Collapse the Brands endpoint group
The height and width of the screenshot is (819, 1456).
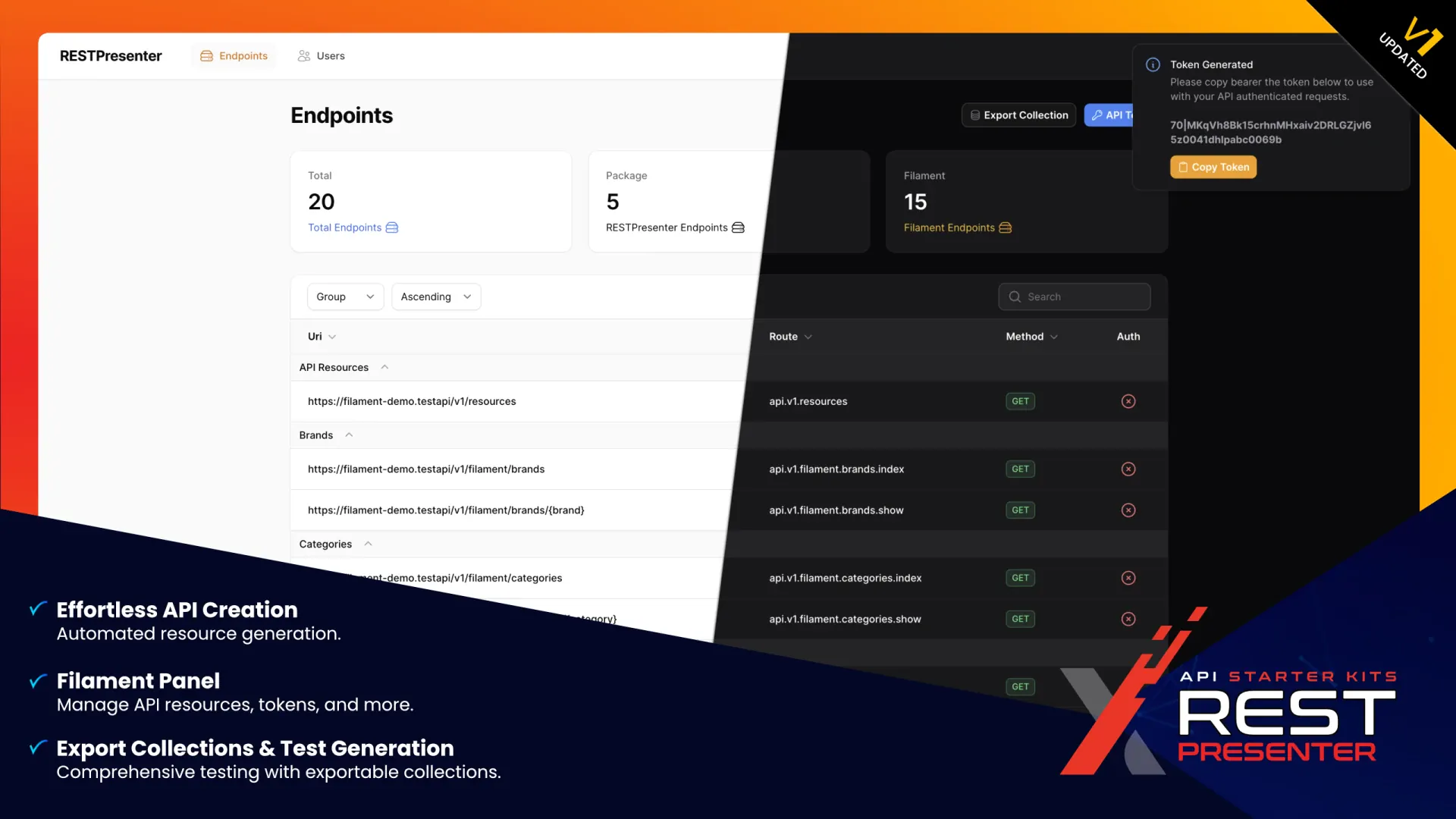tap(349, 435)
